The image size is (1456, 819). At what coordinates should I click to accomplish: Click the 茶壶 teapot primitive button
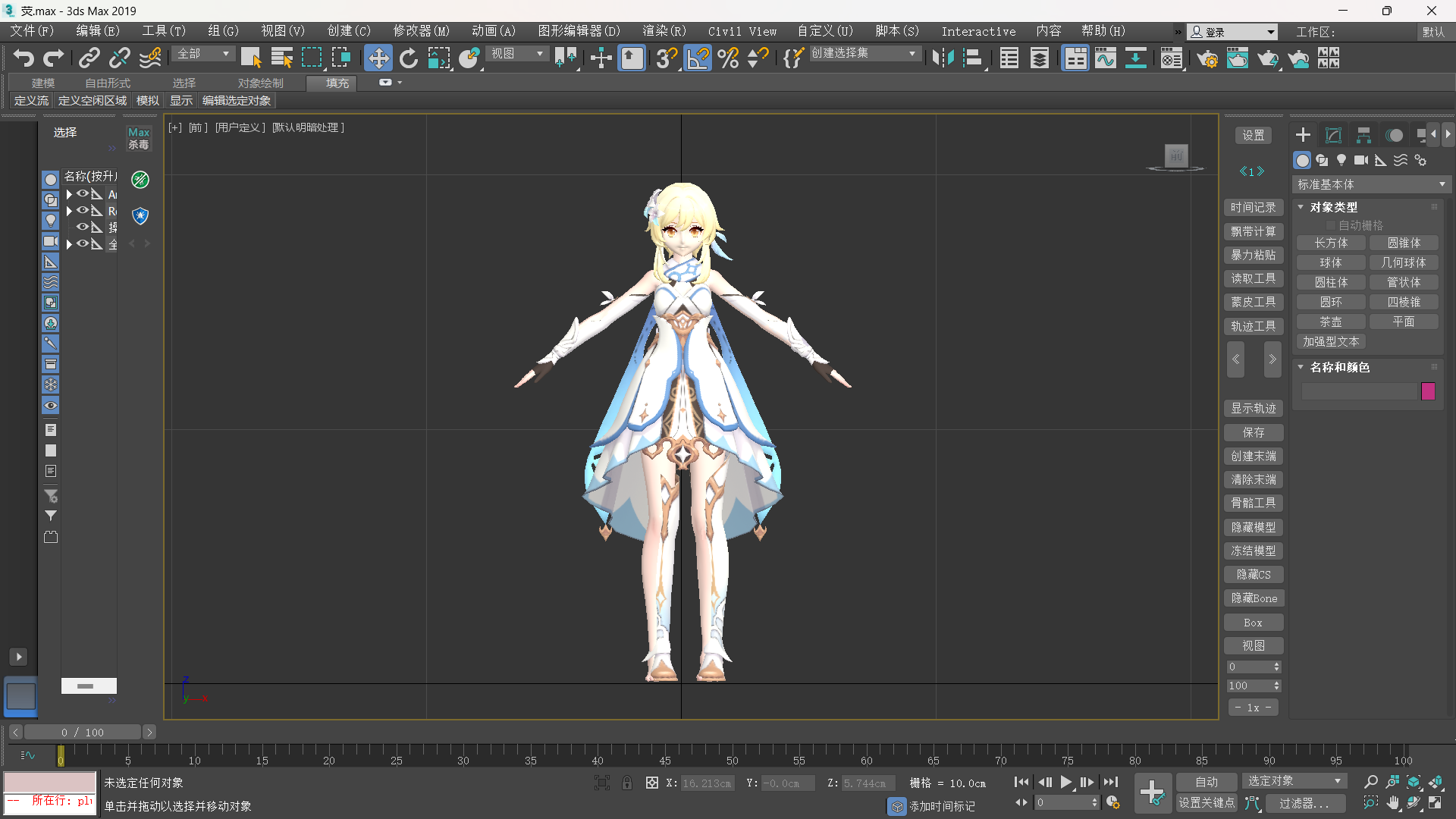1331,322
